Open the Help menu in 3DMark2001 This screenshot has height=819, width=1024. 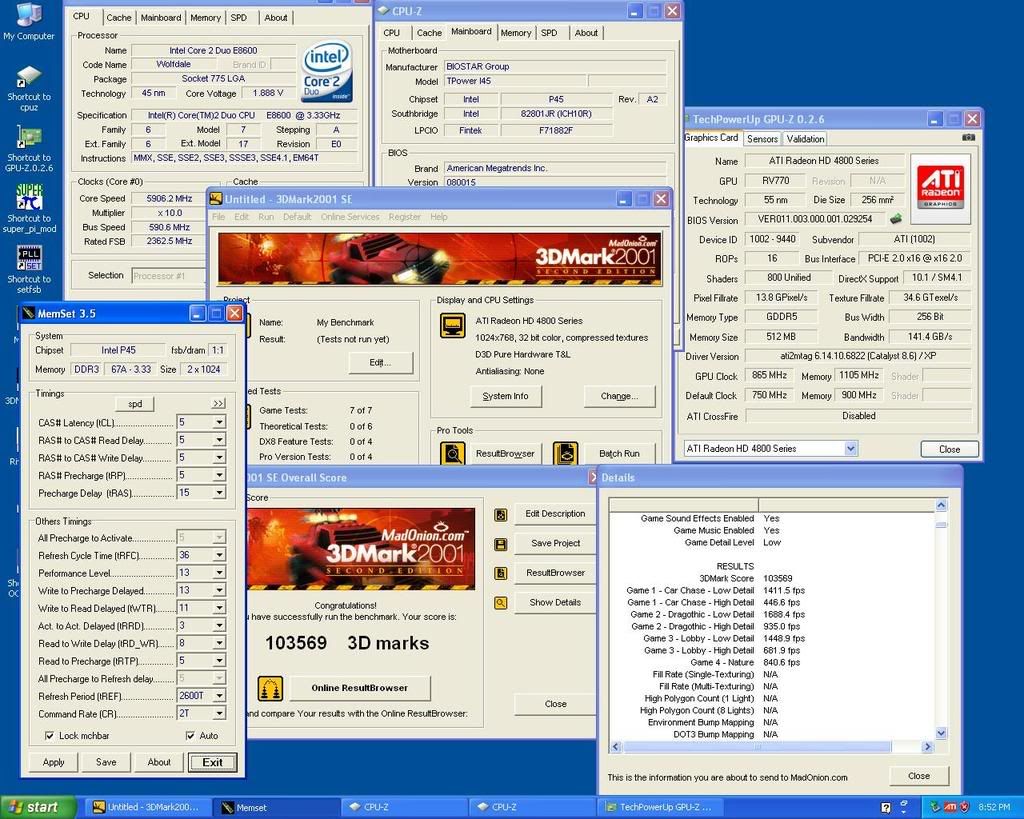point(439,217)
